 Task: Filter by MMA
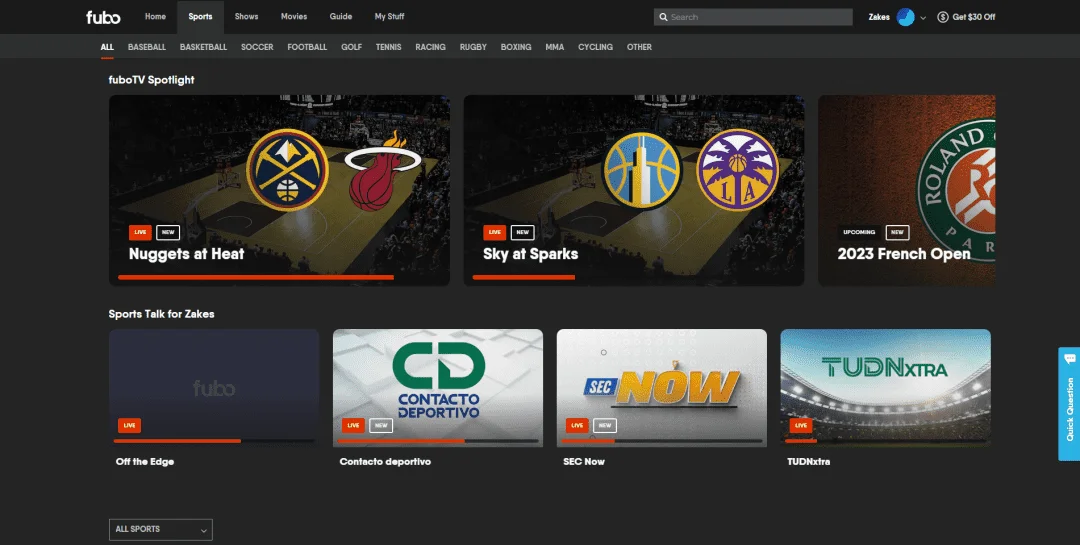tap(554, 47)
